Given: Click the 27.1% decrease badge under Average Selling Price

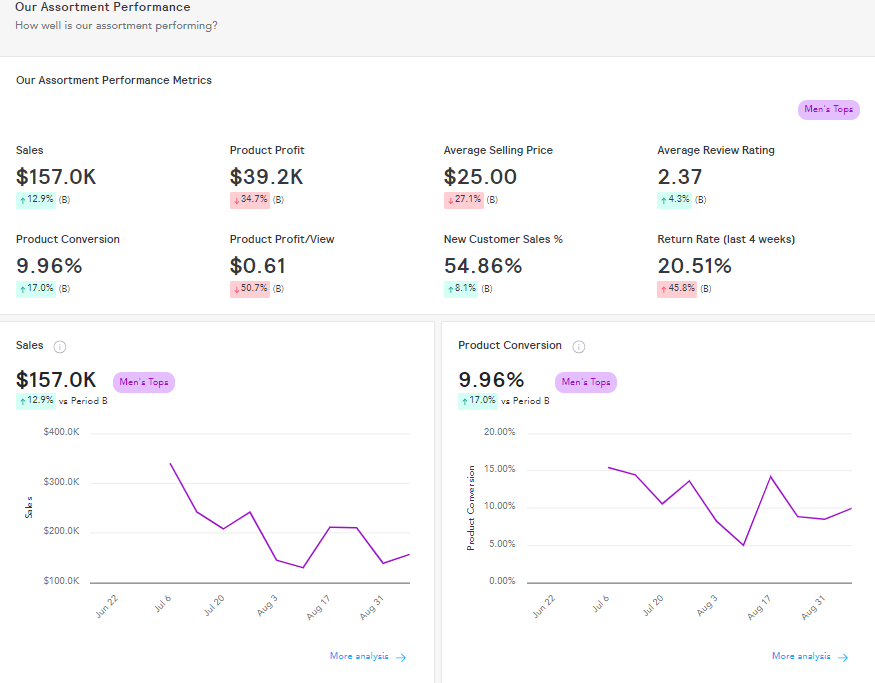Looking at the screenshot, I should click(x=464, y=200).
